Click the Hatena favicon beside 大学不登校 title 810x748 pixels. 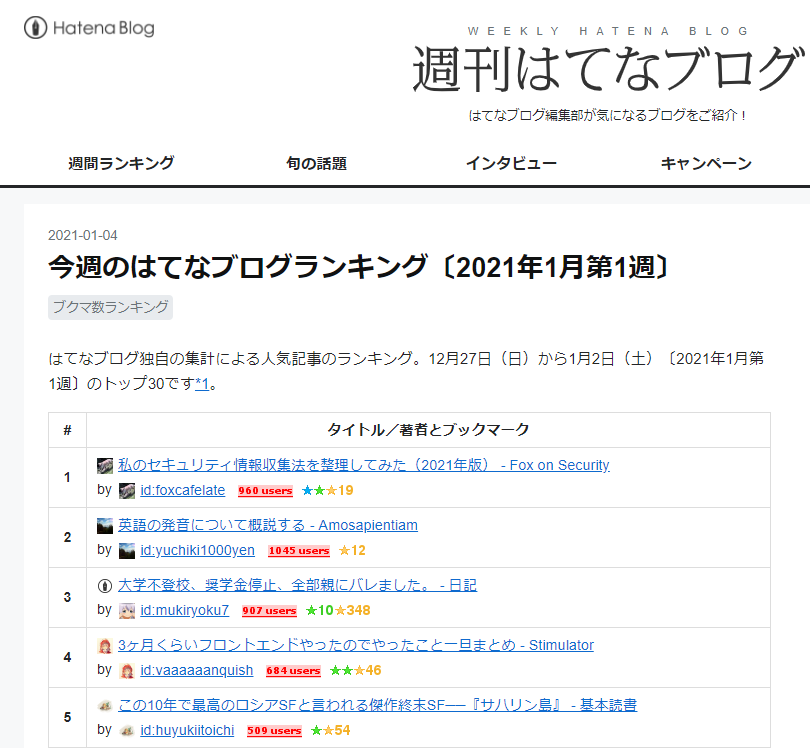105,585
